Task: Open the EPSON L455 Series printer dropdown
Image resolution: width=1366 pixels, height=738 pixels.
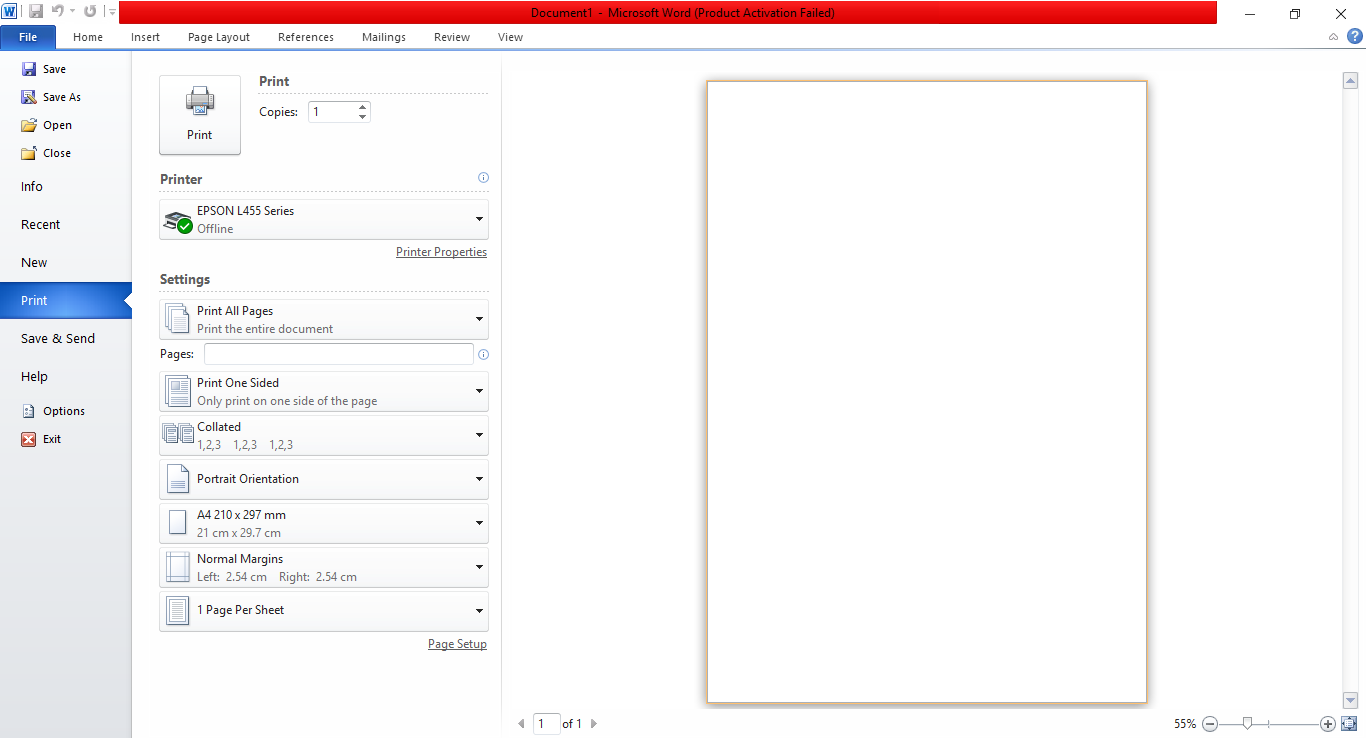Action: click(x=324, y=220)
